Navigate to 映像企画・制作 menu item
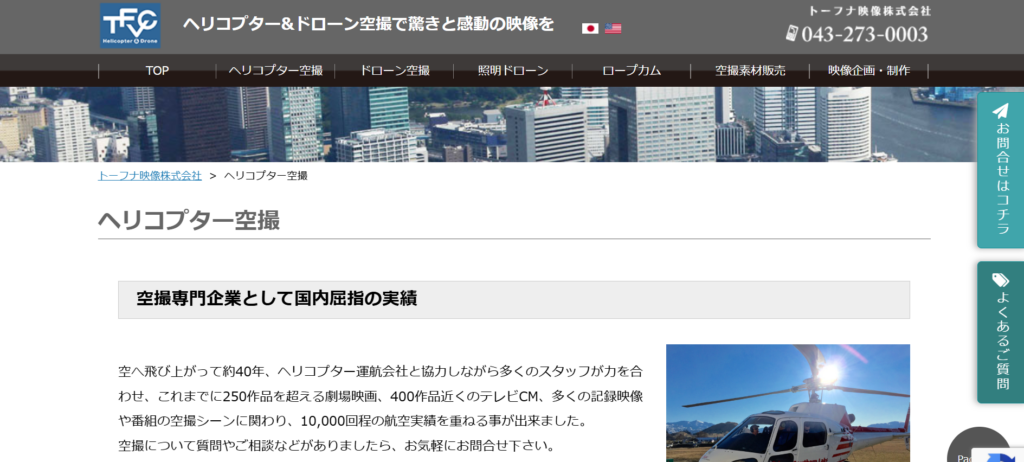Screen dimensions: 1024x462 [868, 71]
